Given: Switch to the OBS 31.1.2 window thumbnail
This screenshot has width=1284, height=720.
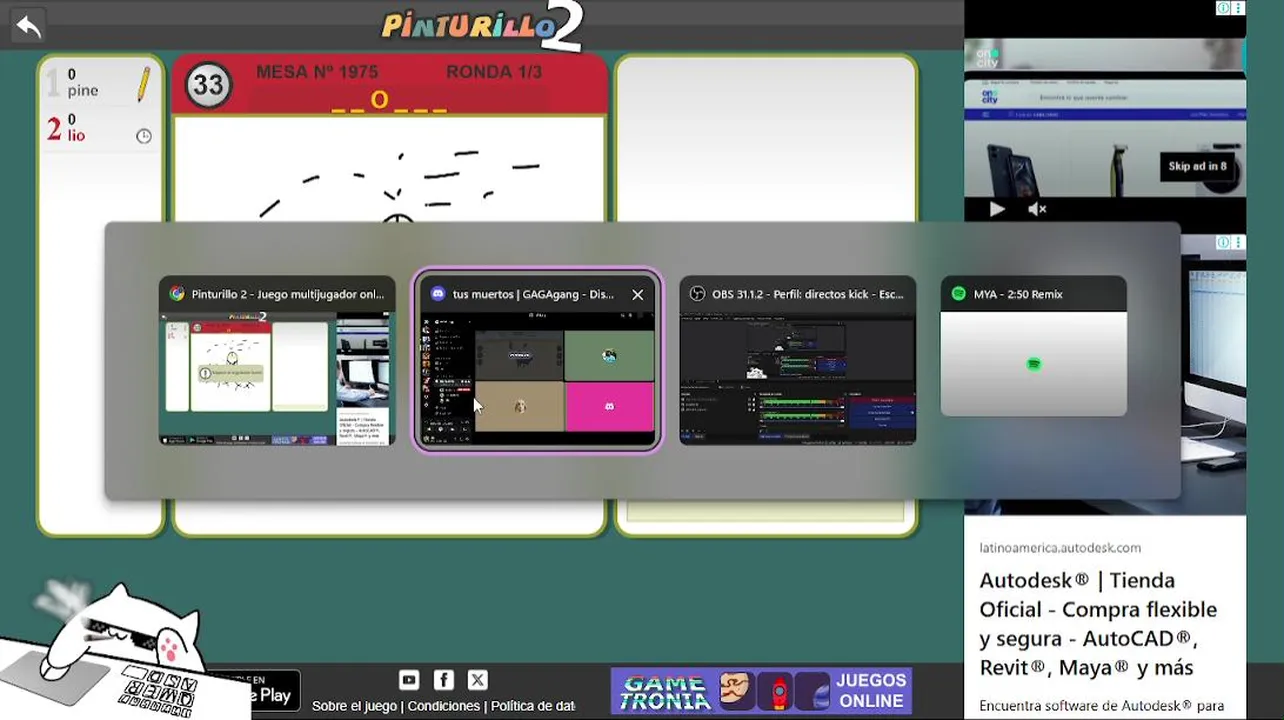Looking at the screenshot, I should [798, 362].
